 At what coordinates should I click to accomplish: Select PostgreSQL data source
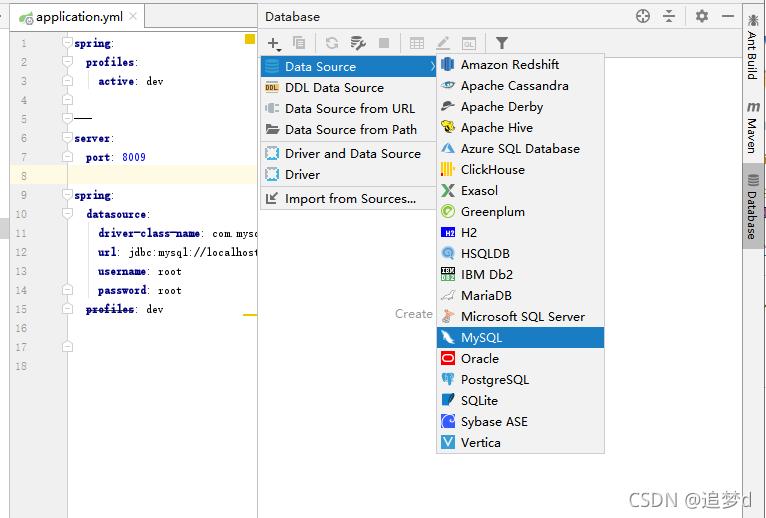coord(520,380)
